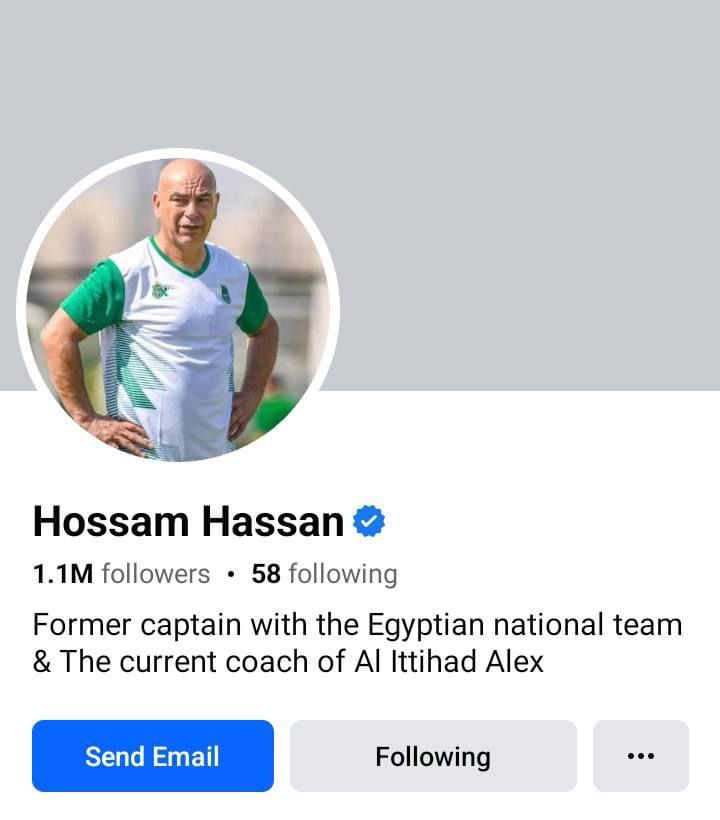Click the bio line mentioning Egyptian national team

coord(358,625)
